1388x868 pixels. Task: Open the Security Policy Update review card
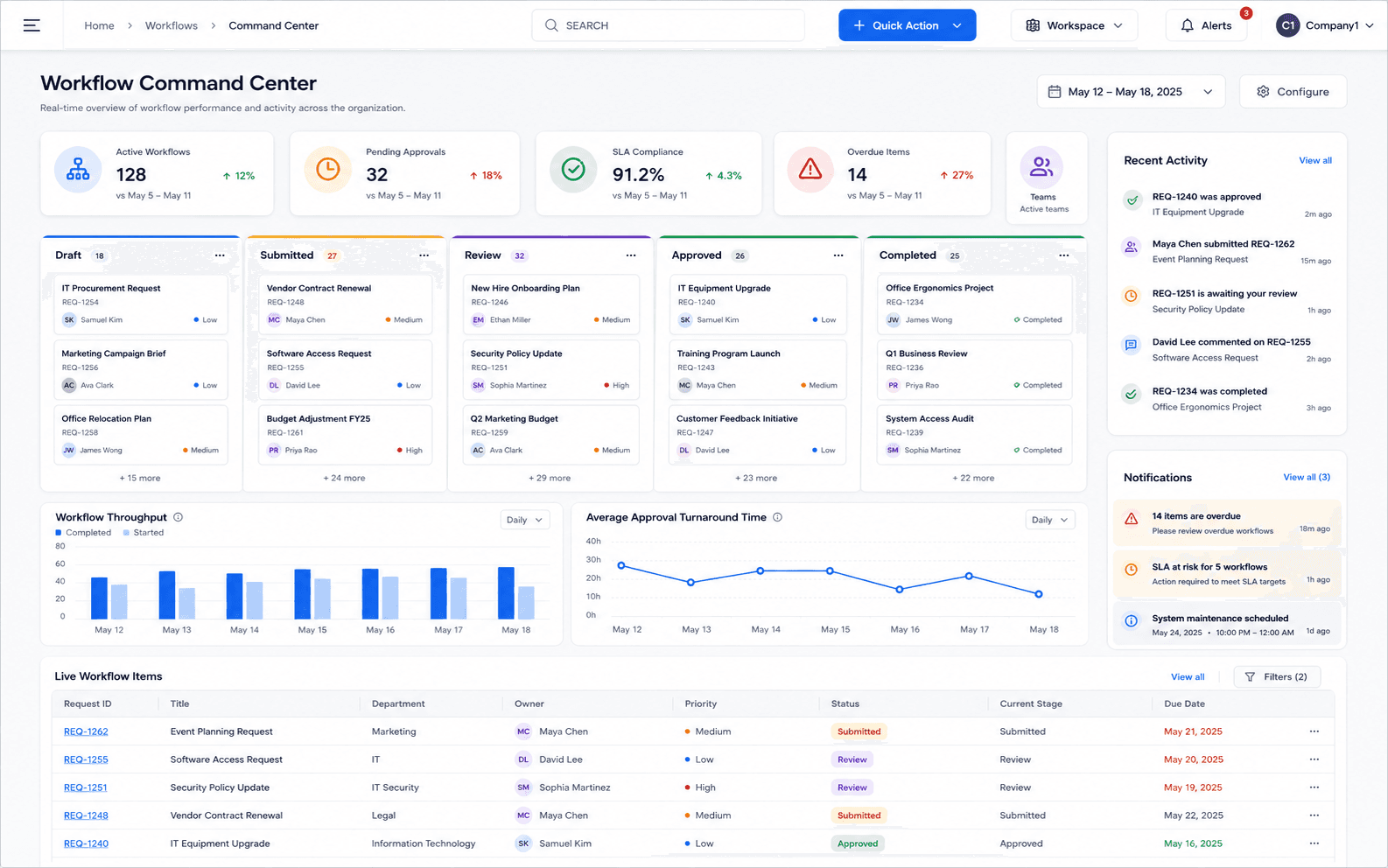click(x=551, y=369)
